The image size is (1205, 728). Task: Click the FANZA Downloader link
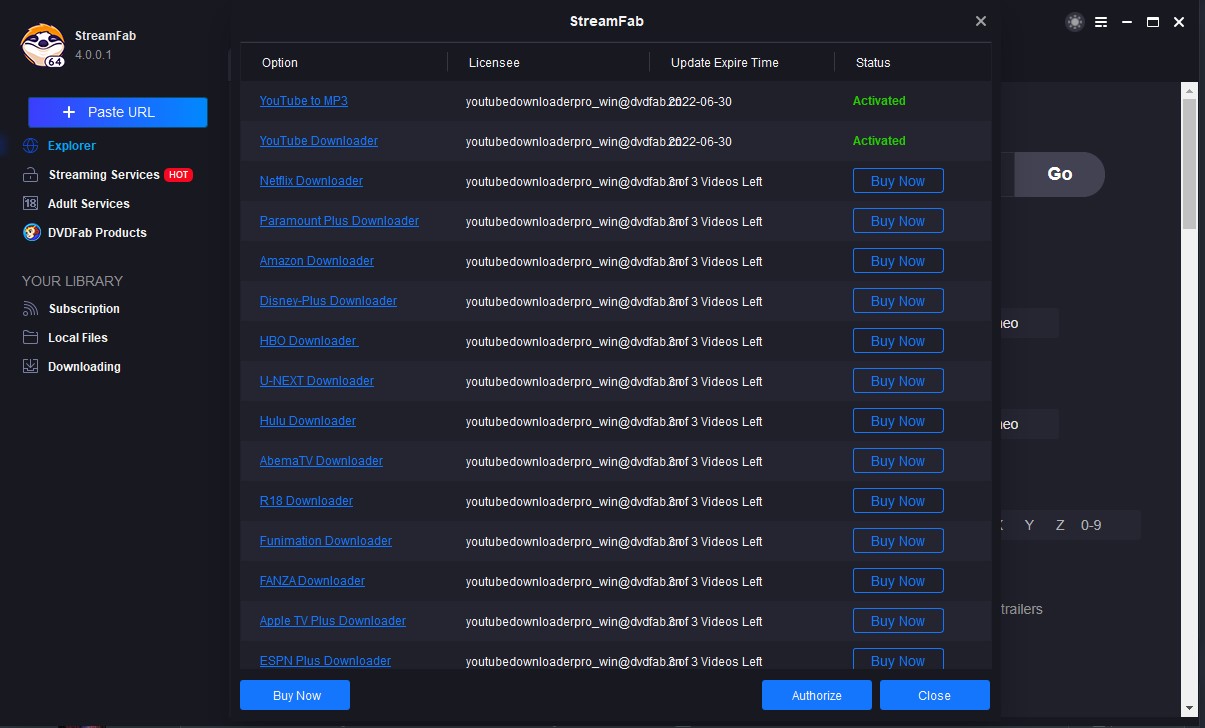pos(312,581)
